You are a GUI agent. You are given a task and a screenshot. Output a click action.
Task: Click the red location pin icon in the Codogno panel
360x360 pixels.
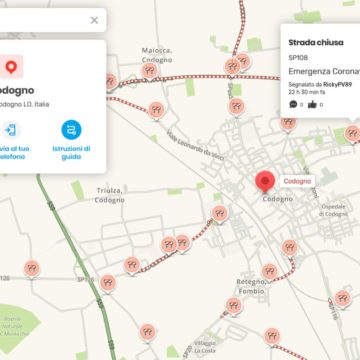tap(11, 67)
